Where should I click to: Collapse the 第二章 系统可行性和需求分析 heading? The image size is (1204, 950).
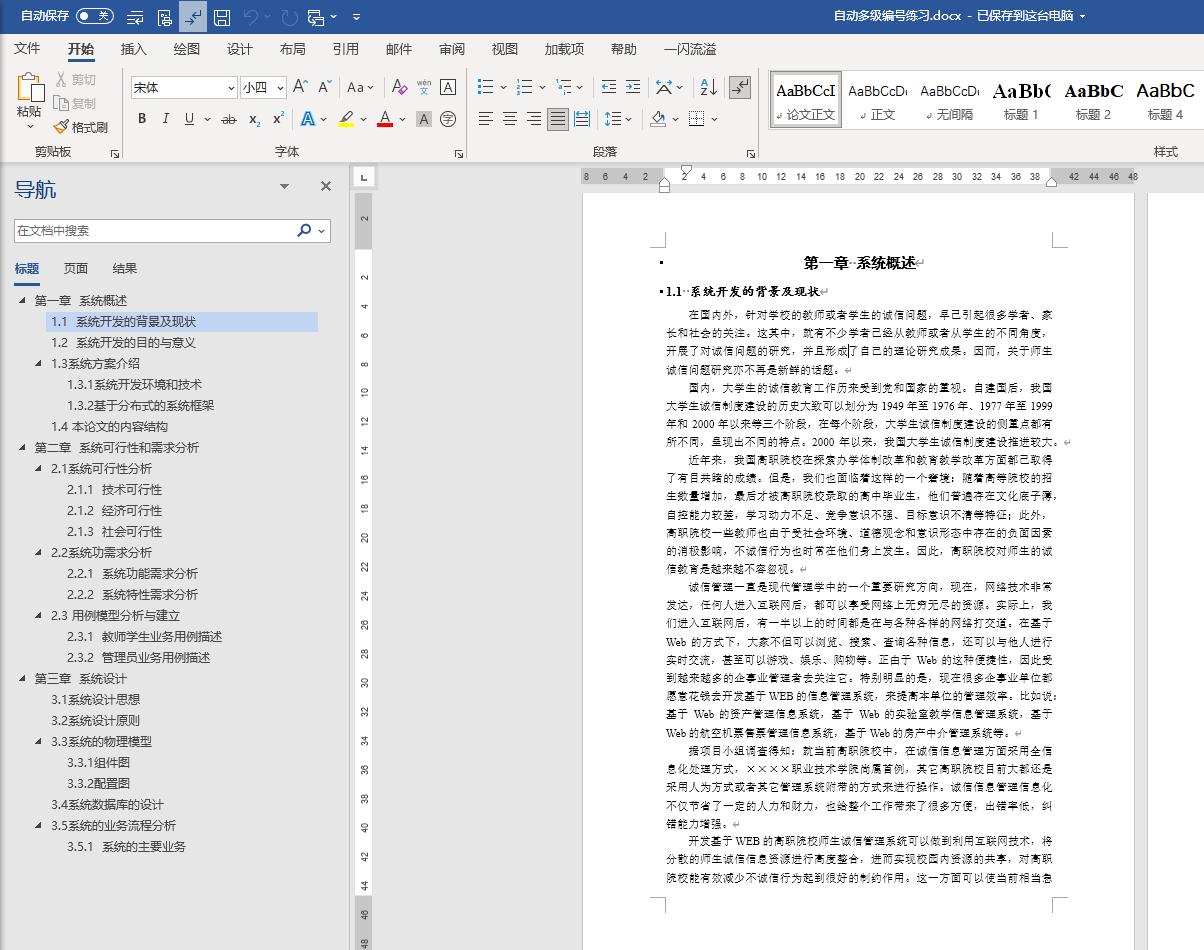[x=23, y=447]
